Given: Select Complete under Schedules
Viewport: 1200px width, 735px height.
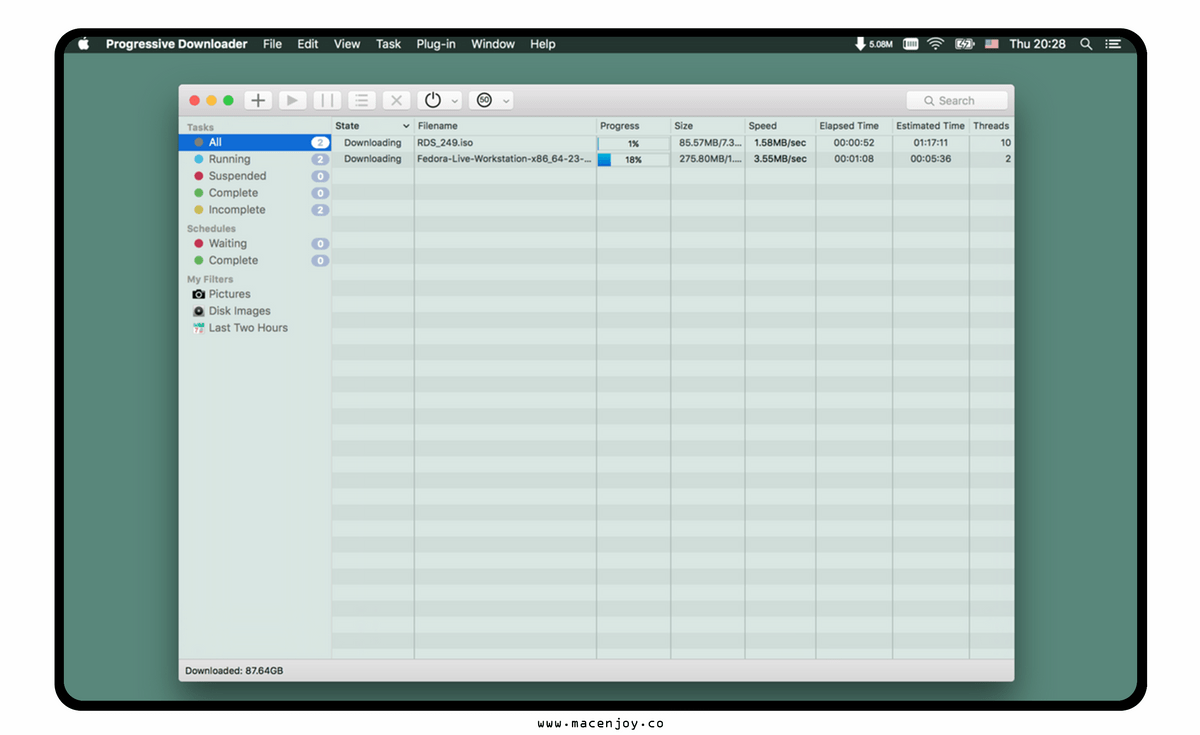Looking at the screenshot, I should (x=254, y=261).
